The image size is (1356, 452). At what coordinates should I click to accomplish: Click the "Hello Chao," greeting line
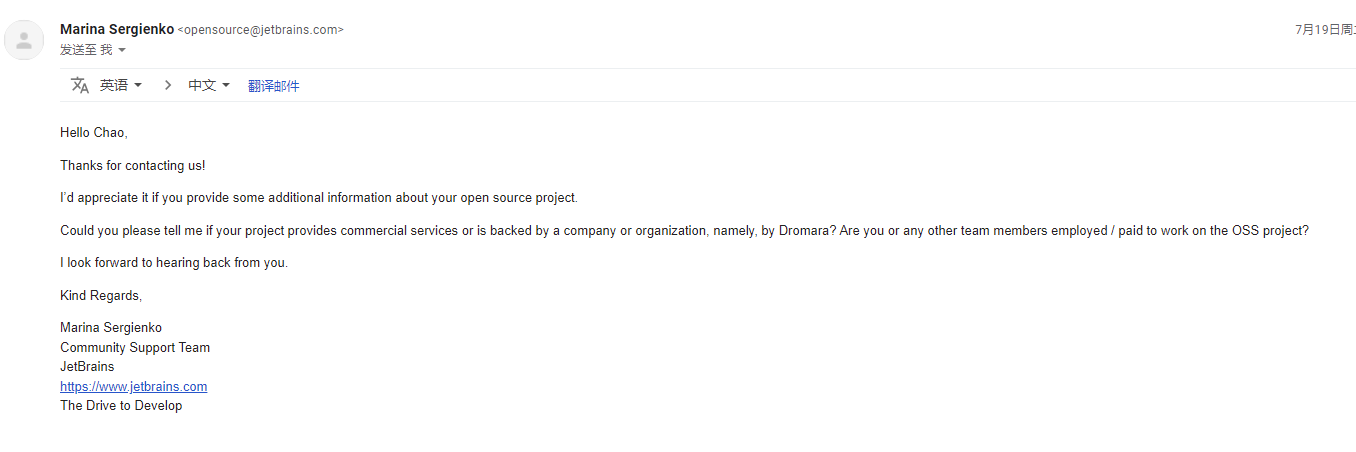tap(94, 132)
